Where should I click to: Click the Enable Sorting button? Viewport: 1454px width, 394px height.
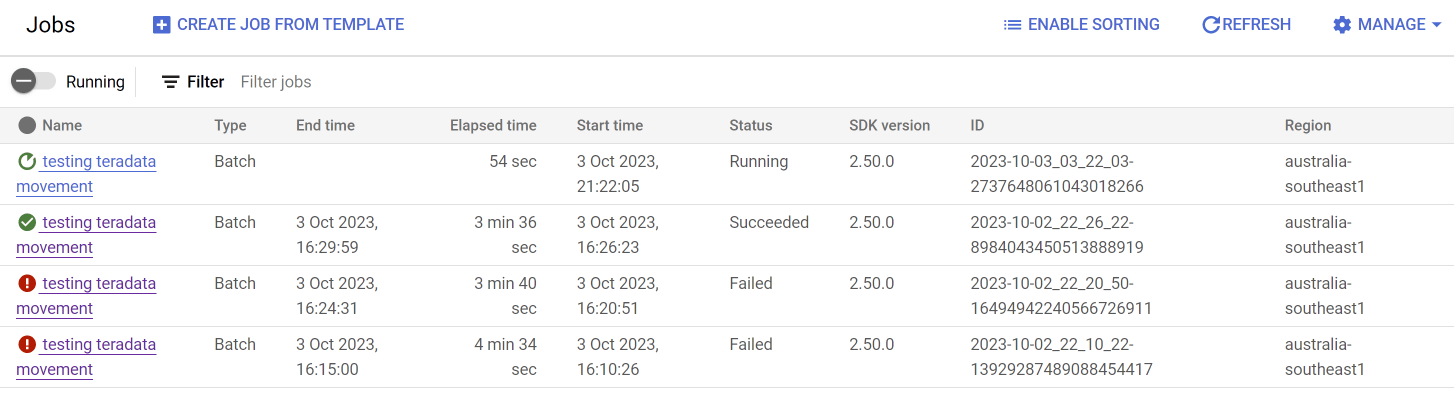coord(1081,25)
